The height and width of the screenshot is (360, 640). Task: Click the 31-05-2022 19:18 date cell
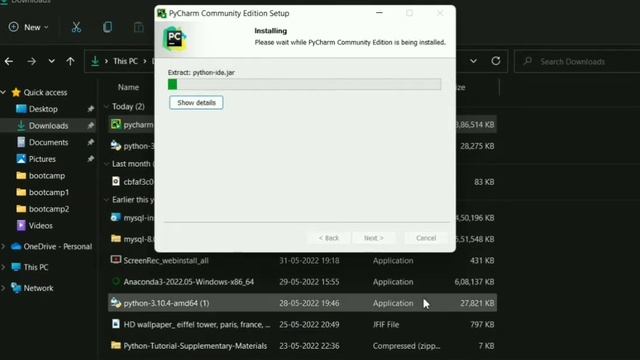point(309,260)
